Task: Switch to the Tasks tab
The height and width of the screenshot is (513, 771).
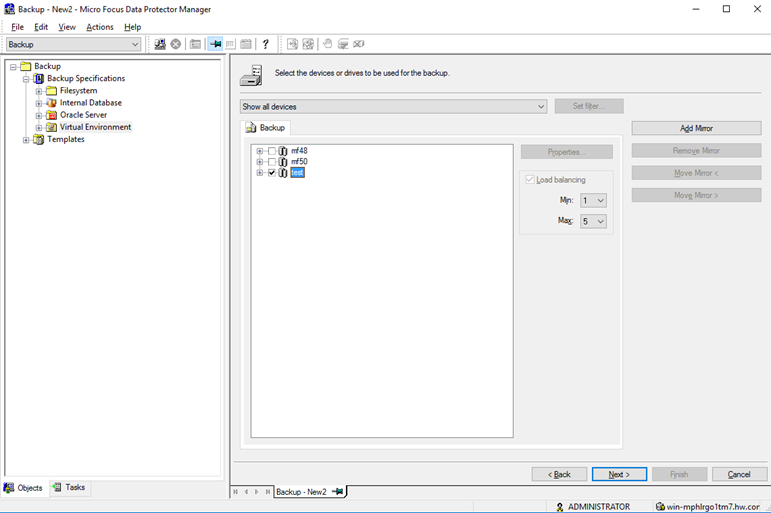Action: 70,487
